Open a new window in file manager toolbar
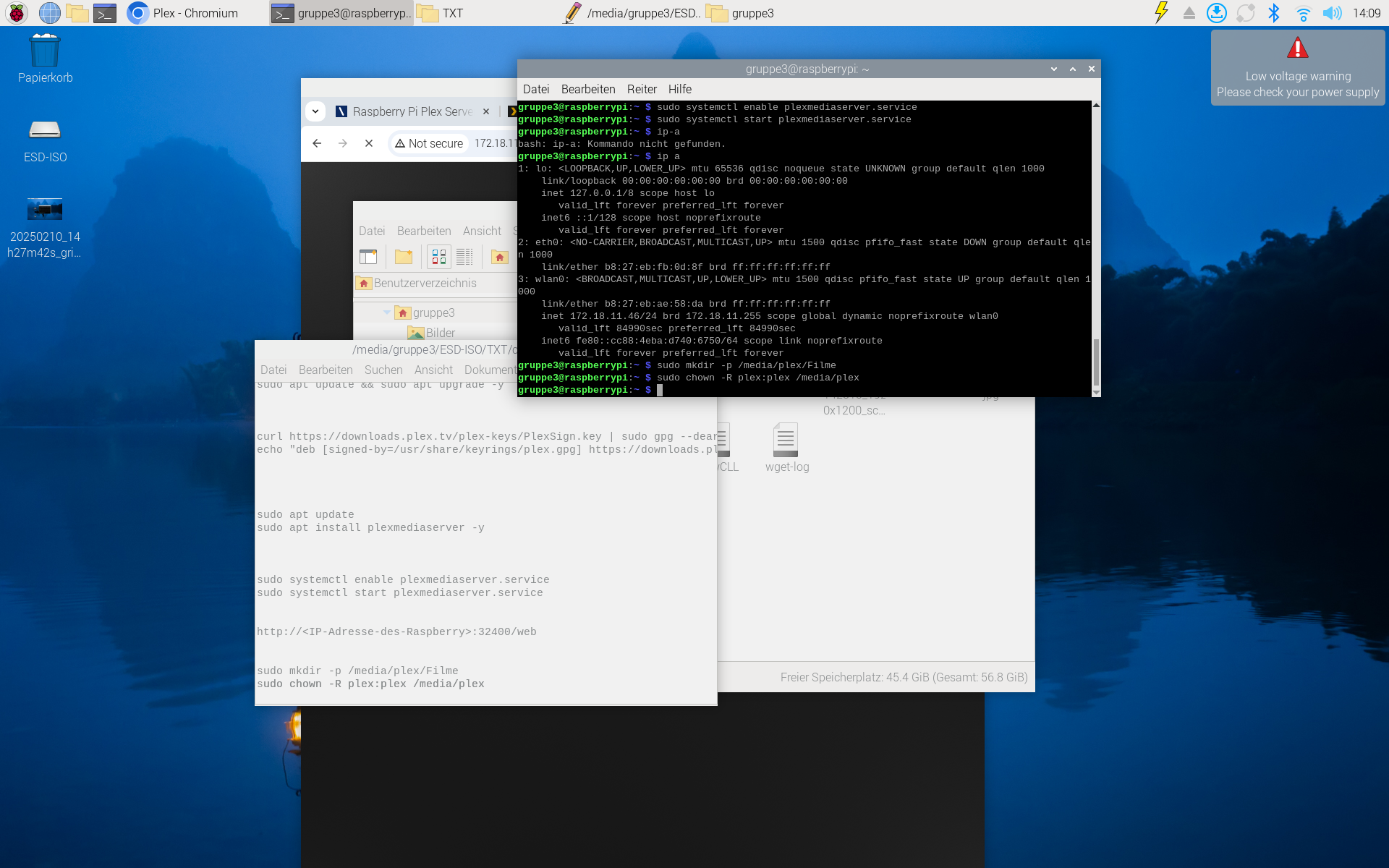1389x868 pixels. (368, 257)
